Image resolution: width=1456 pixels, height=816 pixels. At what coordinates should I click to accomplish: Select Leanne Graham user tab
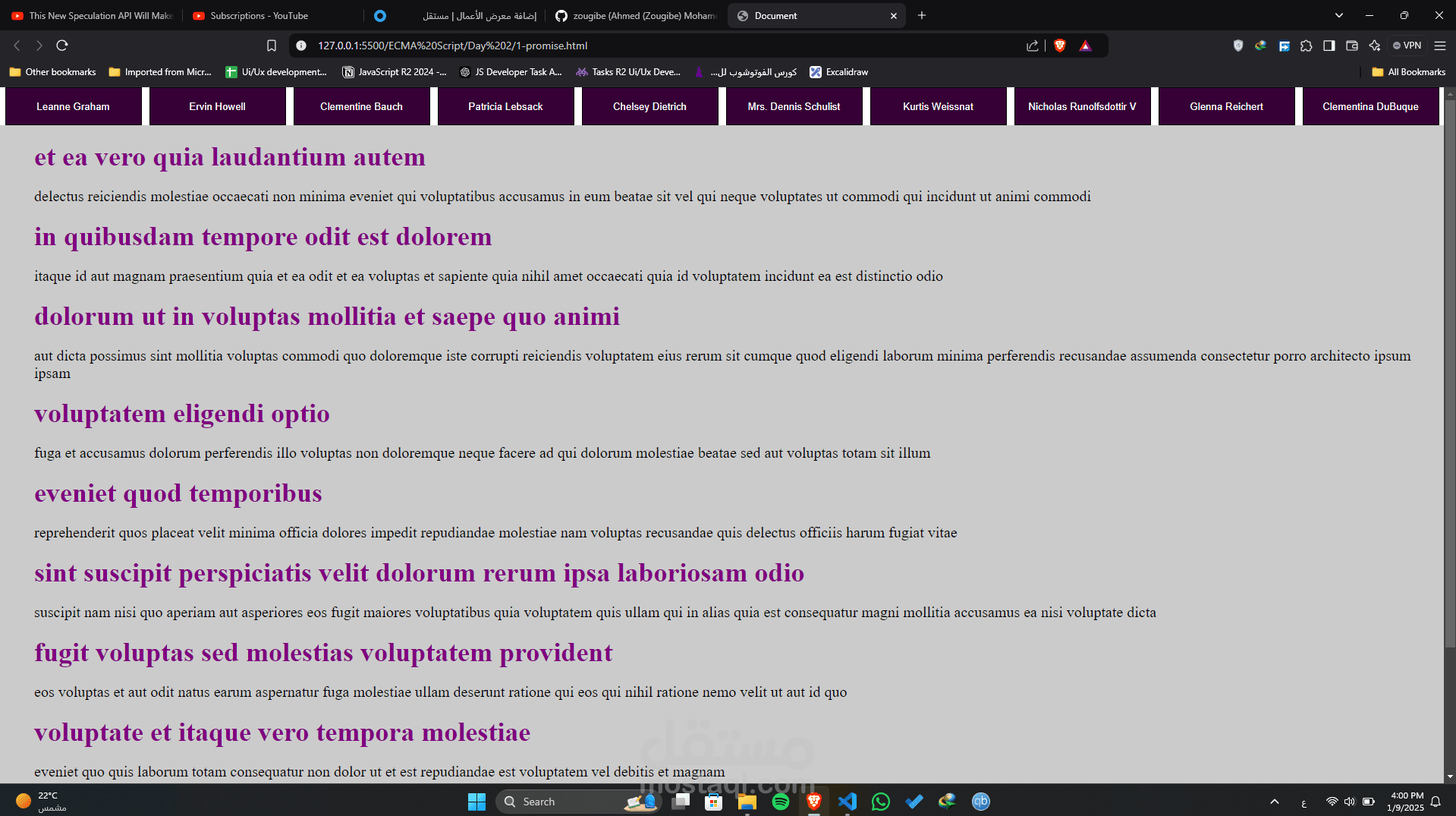(x=73, y=106)
